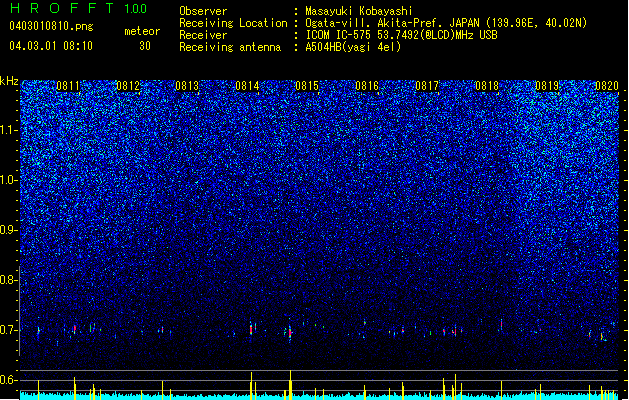629x400 pixels.
Task: Click the meteor count 30
Action: [x=145, y=46]
